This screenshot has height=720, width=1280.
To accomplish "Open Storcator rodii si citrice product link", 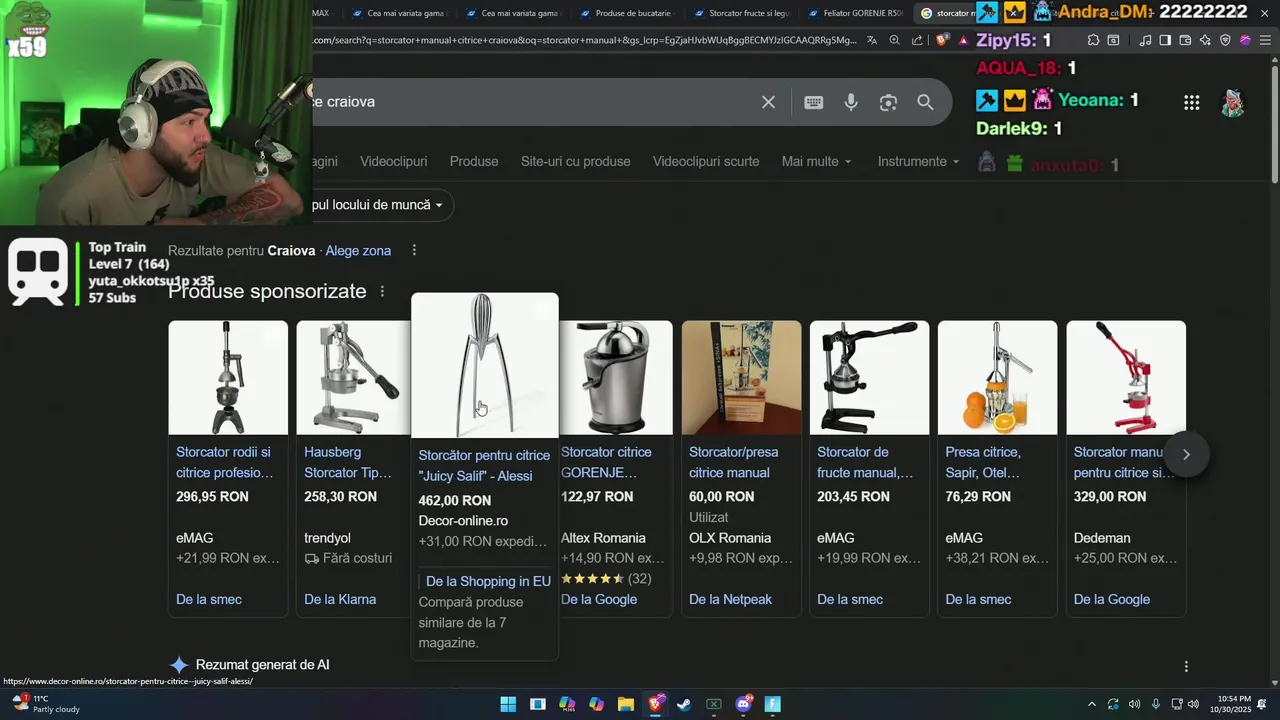I will click(225, 462).
